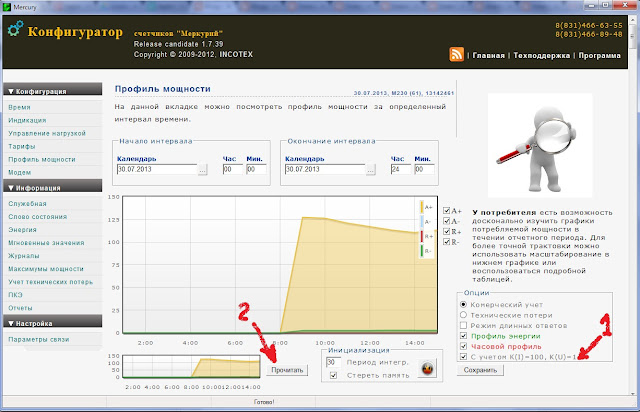Open the Журналы sidebar item

tap(24, 256)
